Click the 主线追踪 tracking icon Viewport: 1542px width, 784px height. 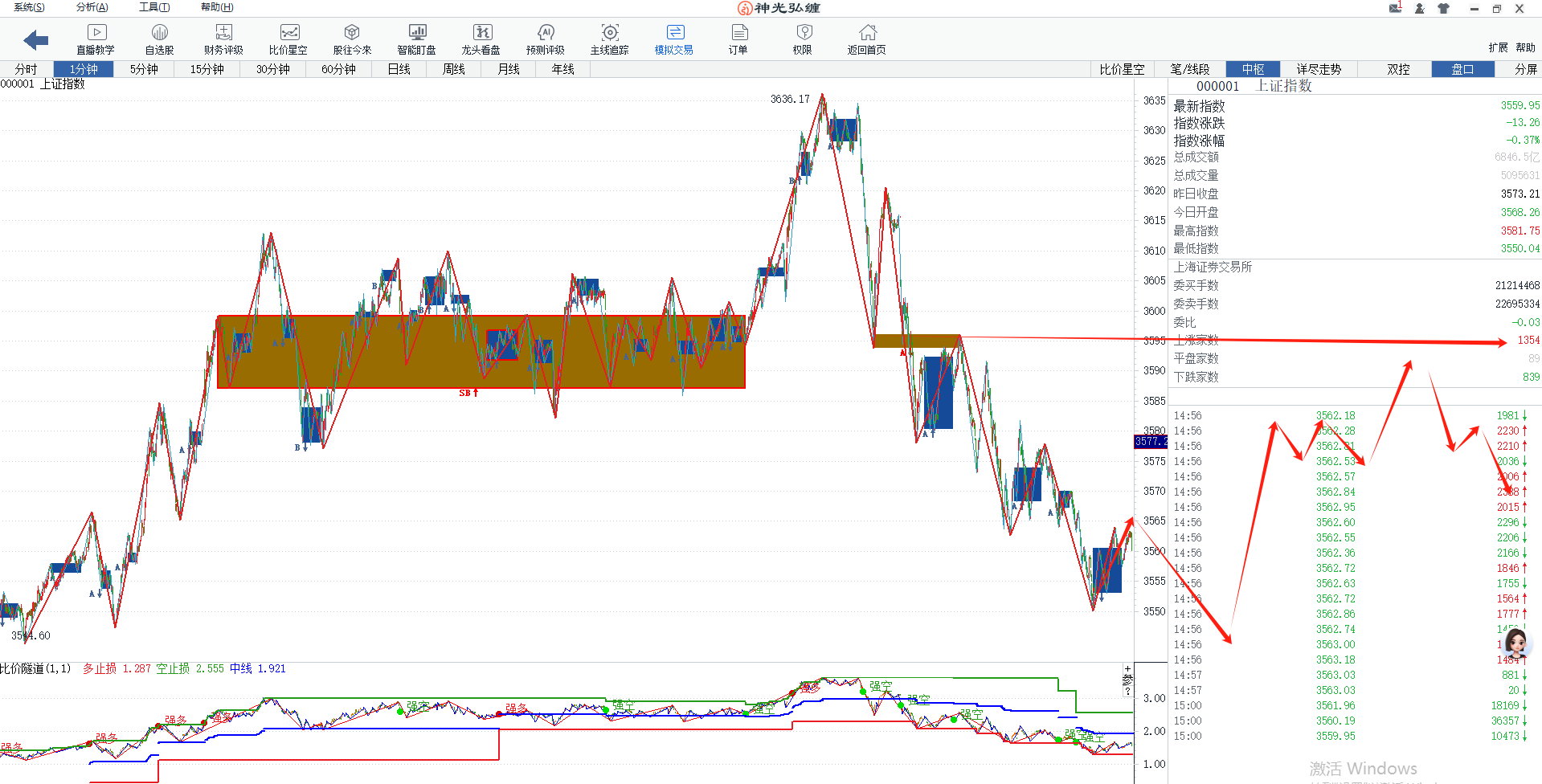click(609, 39)
